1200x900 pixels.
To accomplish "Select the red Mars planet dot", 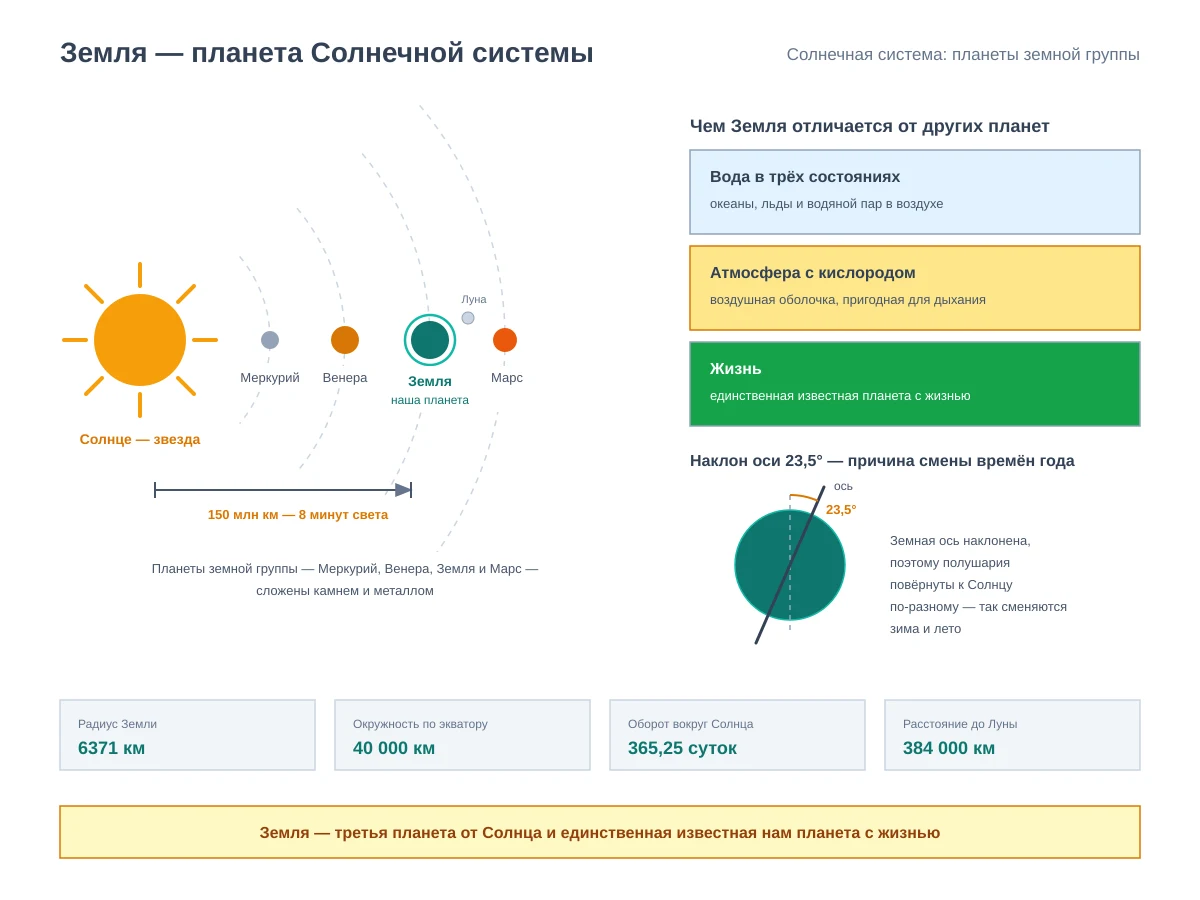I will tap(505, 340).
